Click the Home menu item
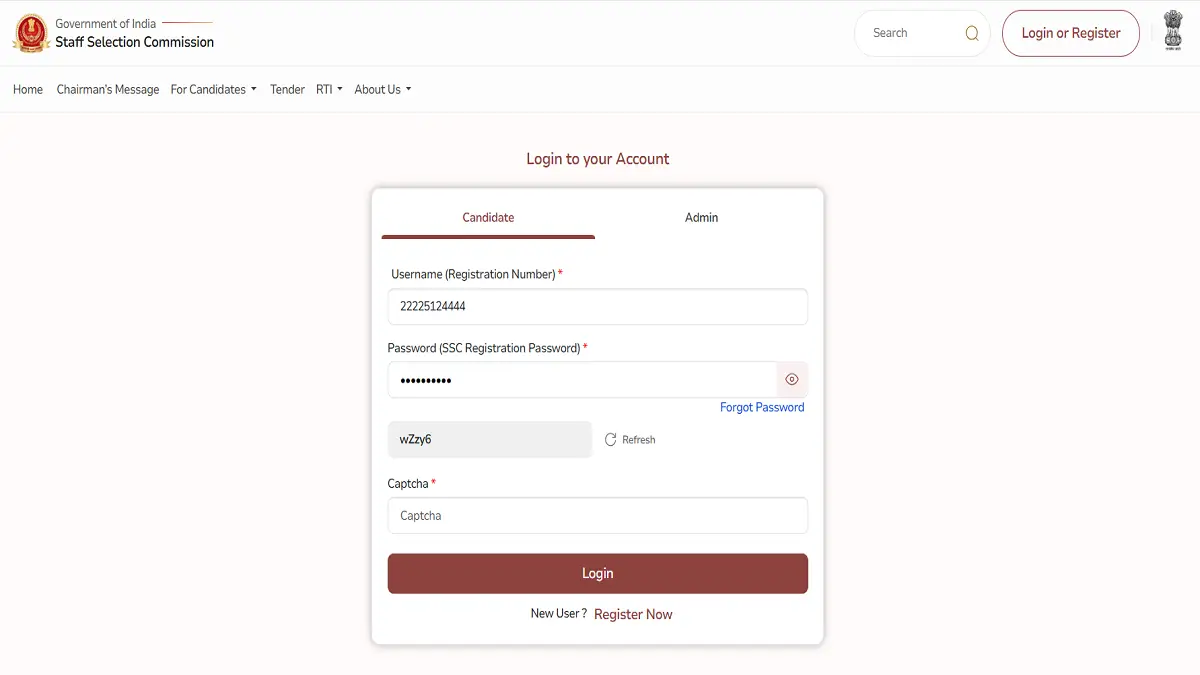1200x675 pixels. (x=27, y=89)
